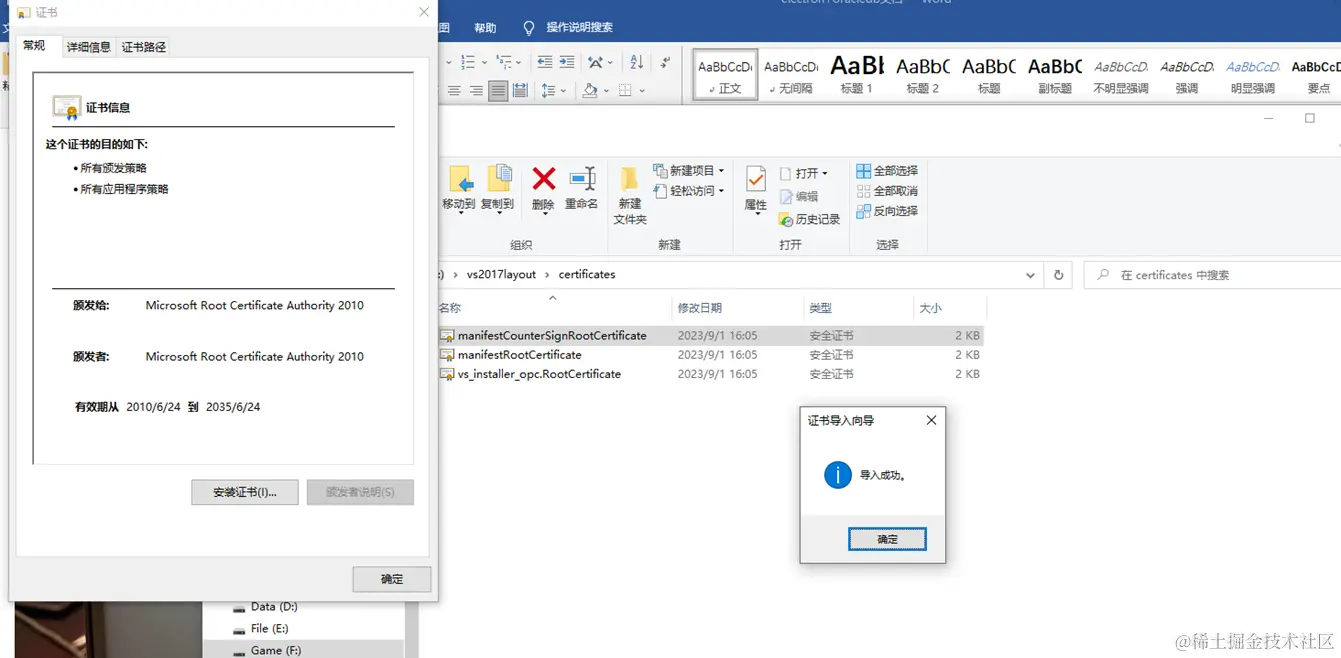Toggle show paragraph marks icon in Word
1341x658 pixels.
pos(666,62)
